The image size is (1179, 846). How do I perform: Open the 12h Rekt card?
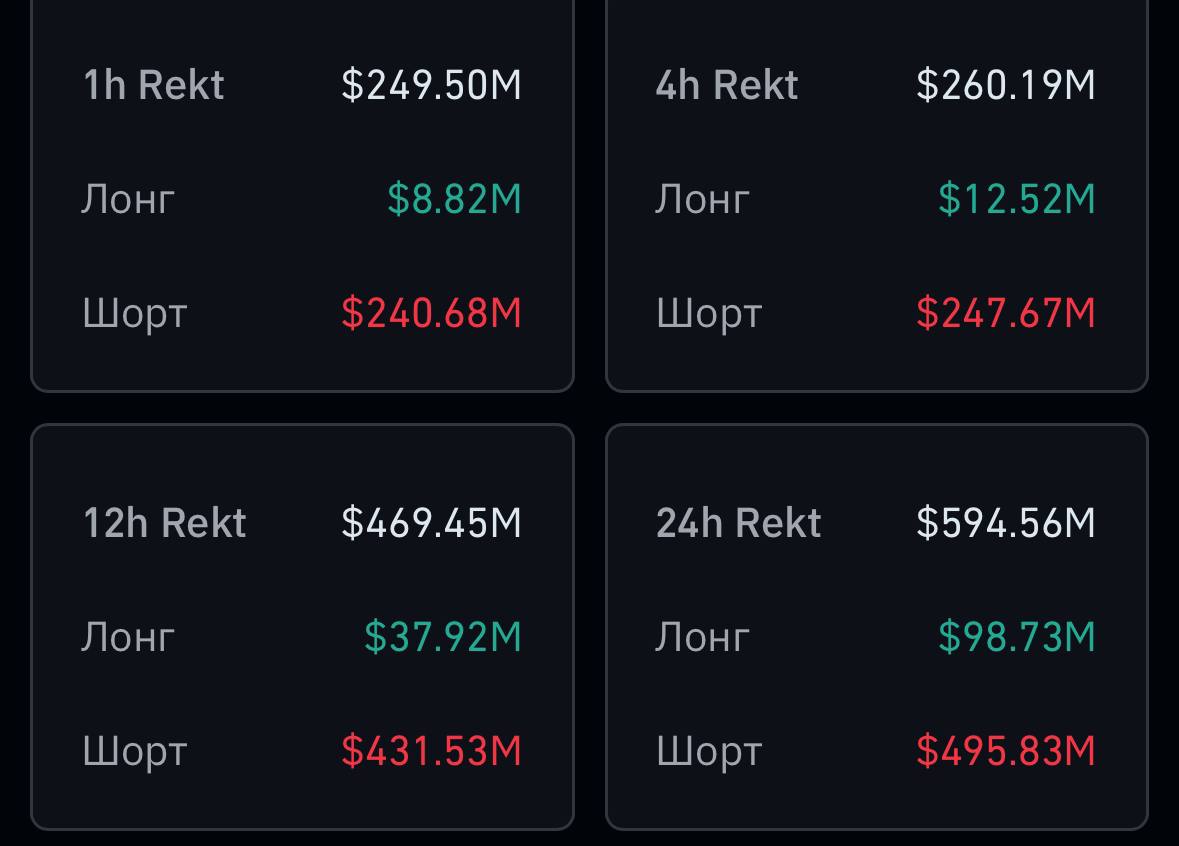pyautogui.click(x=302, y=627)
